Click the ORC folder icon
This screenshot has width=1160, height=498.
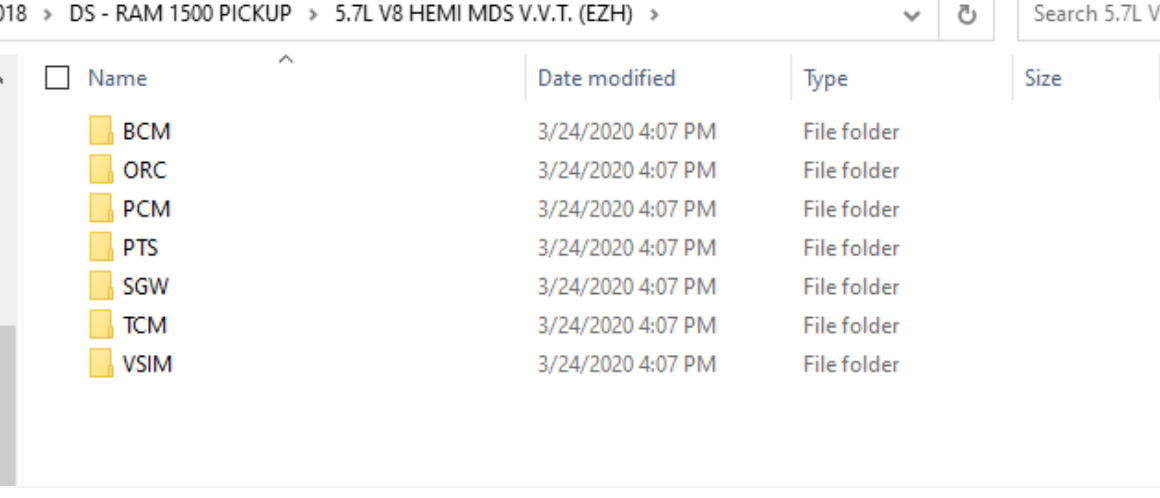coord(100,171)
